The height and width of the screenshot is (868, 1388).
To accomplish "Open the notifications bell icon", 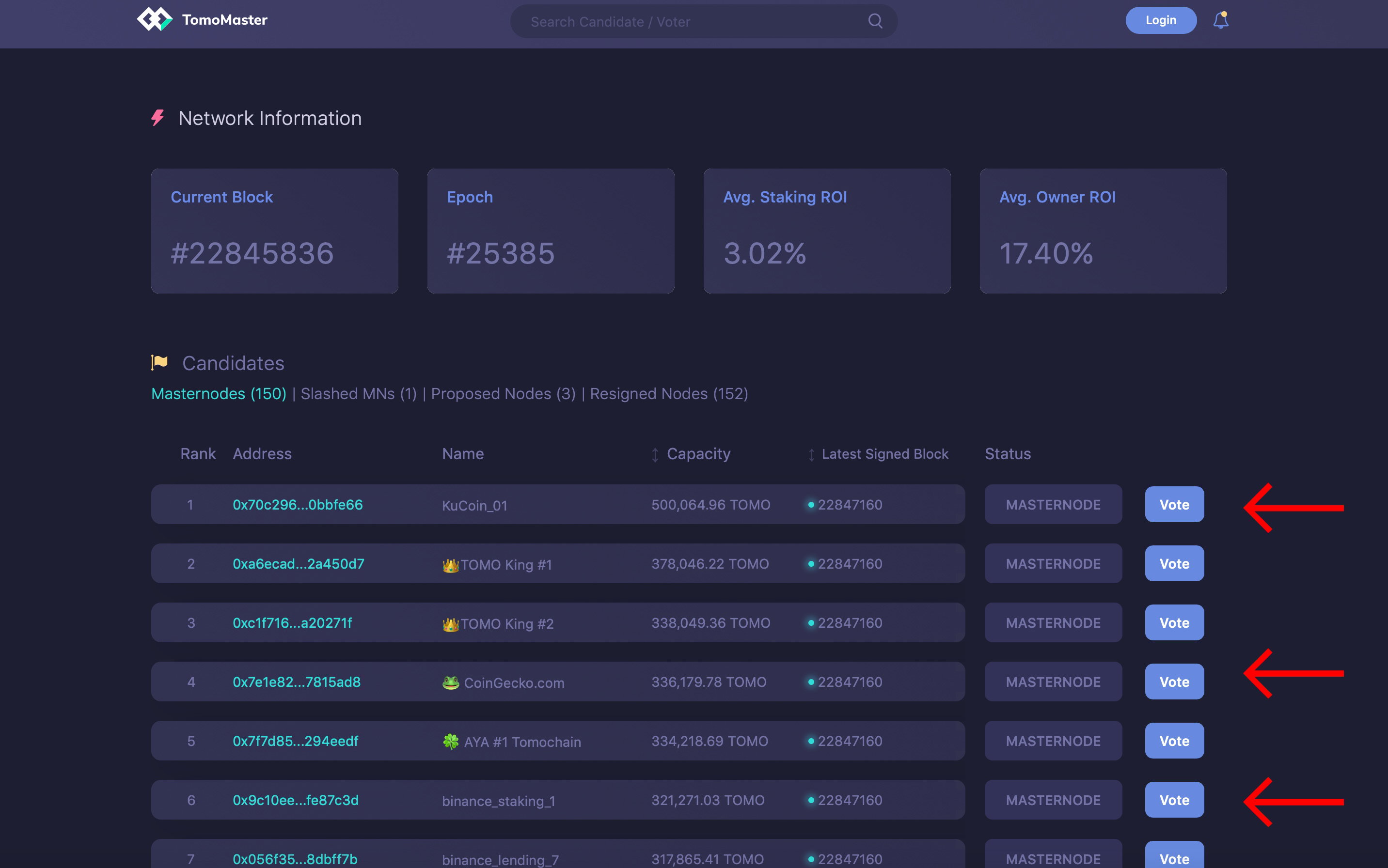I will pos(1220,20).
